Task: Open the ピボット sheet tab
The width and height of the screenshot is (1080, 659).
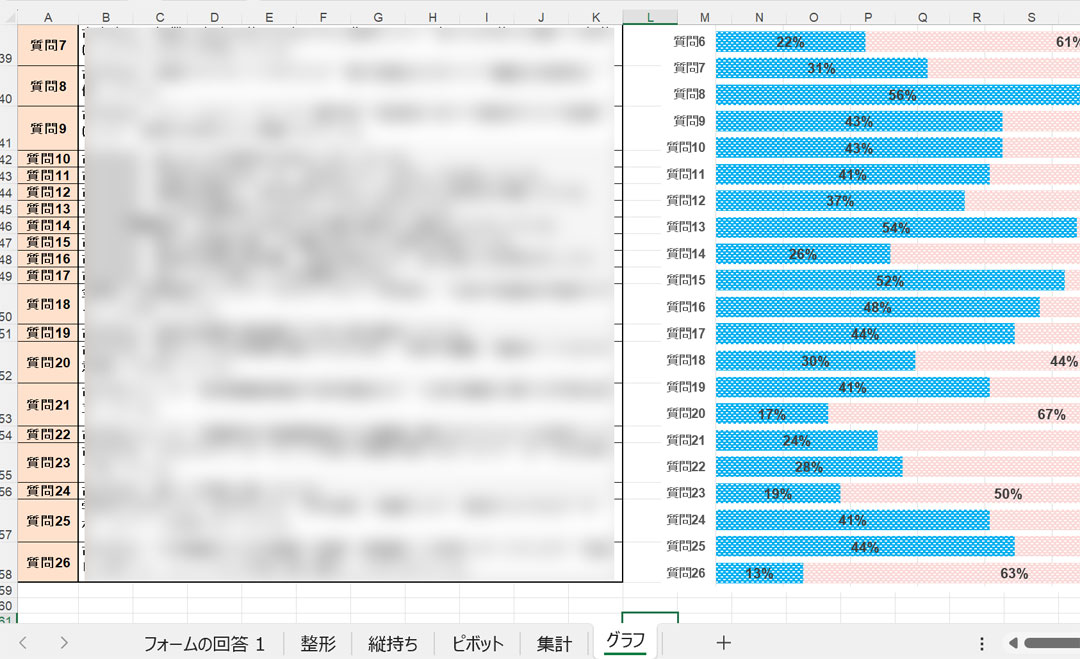Action: click(x=477, y=643)
